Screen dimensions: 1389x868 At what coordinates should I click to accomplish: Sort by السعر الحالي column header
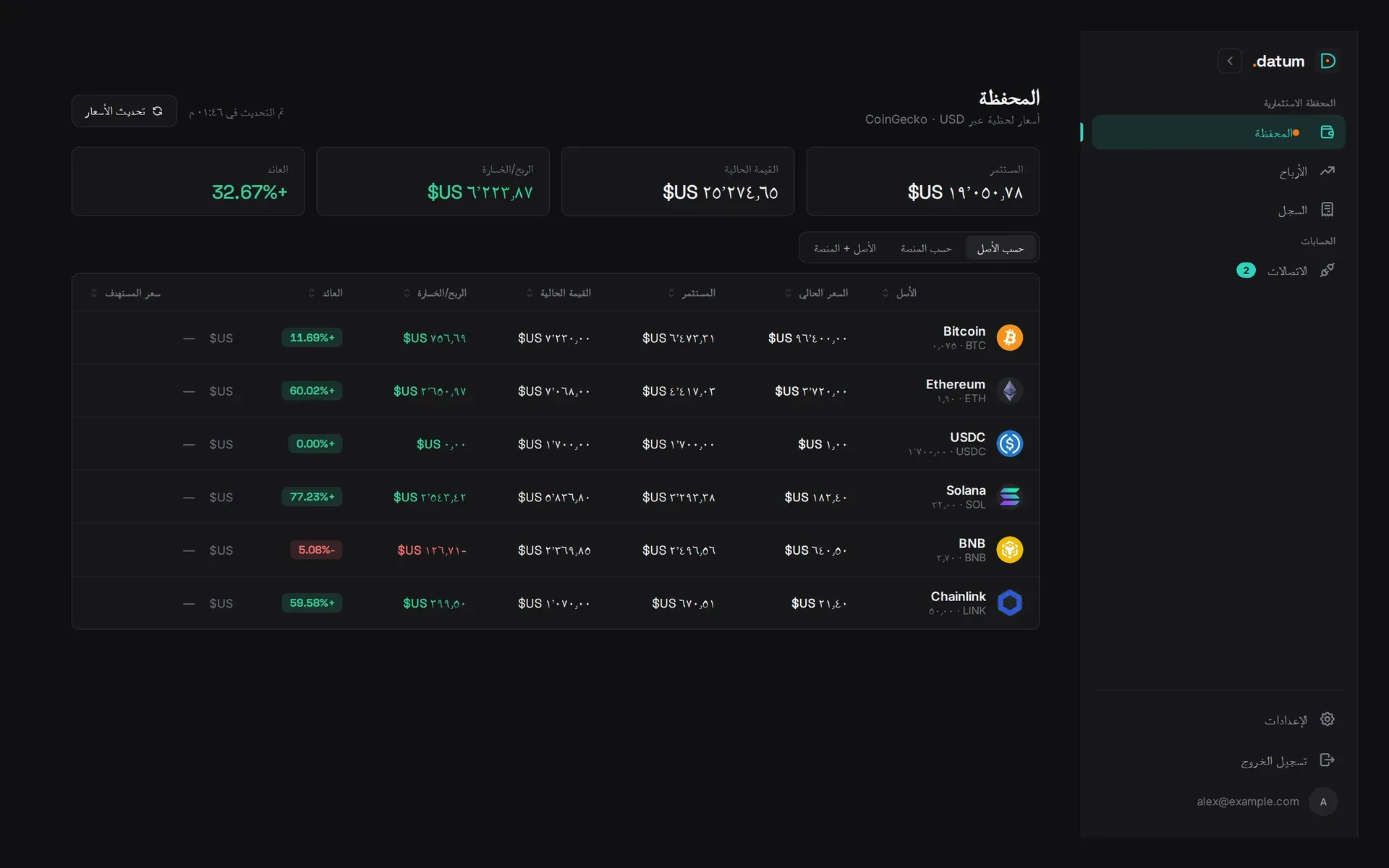817,293
